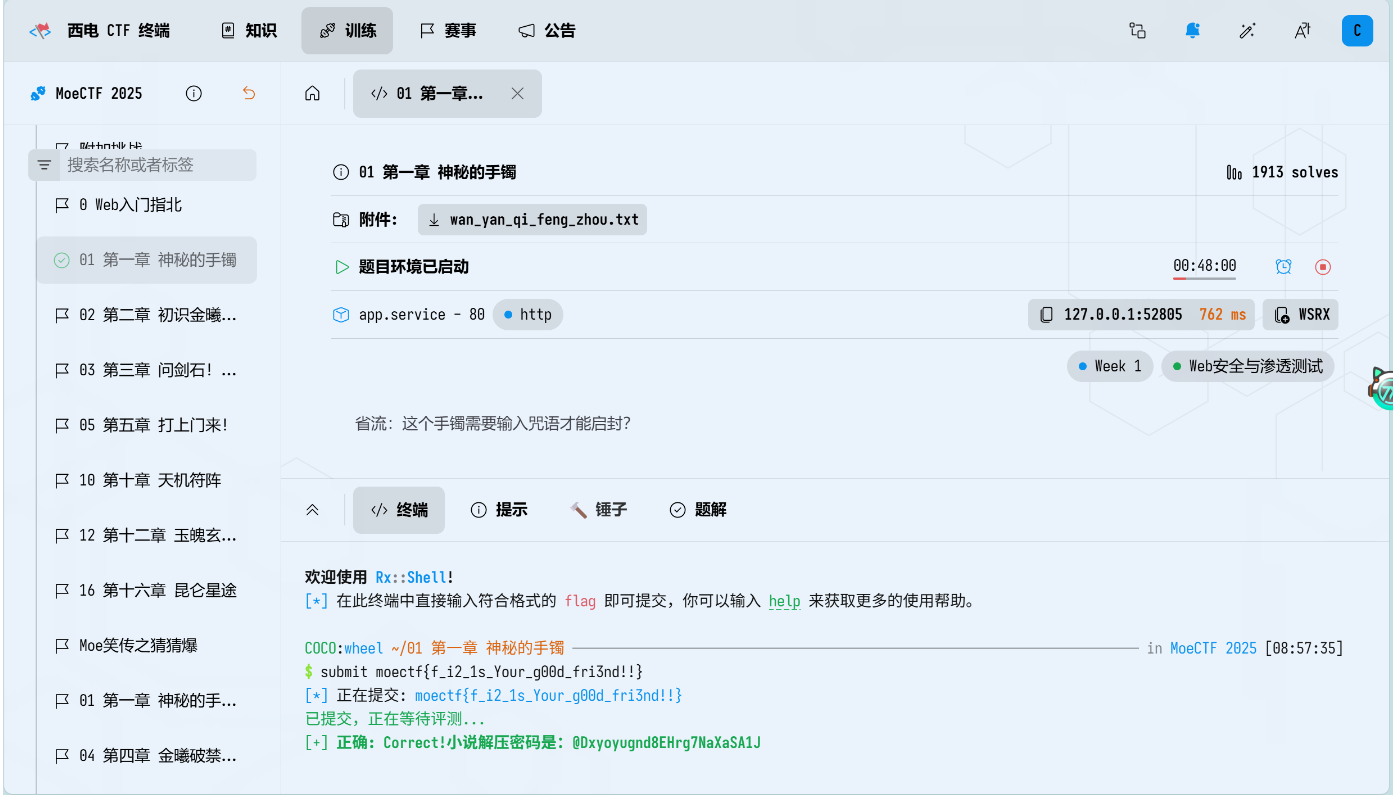
Task: Switch to the 提示 tab
Action: (x=499, y=509)
